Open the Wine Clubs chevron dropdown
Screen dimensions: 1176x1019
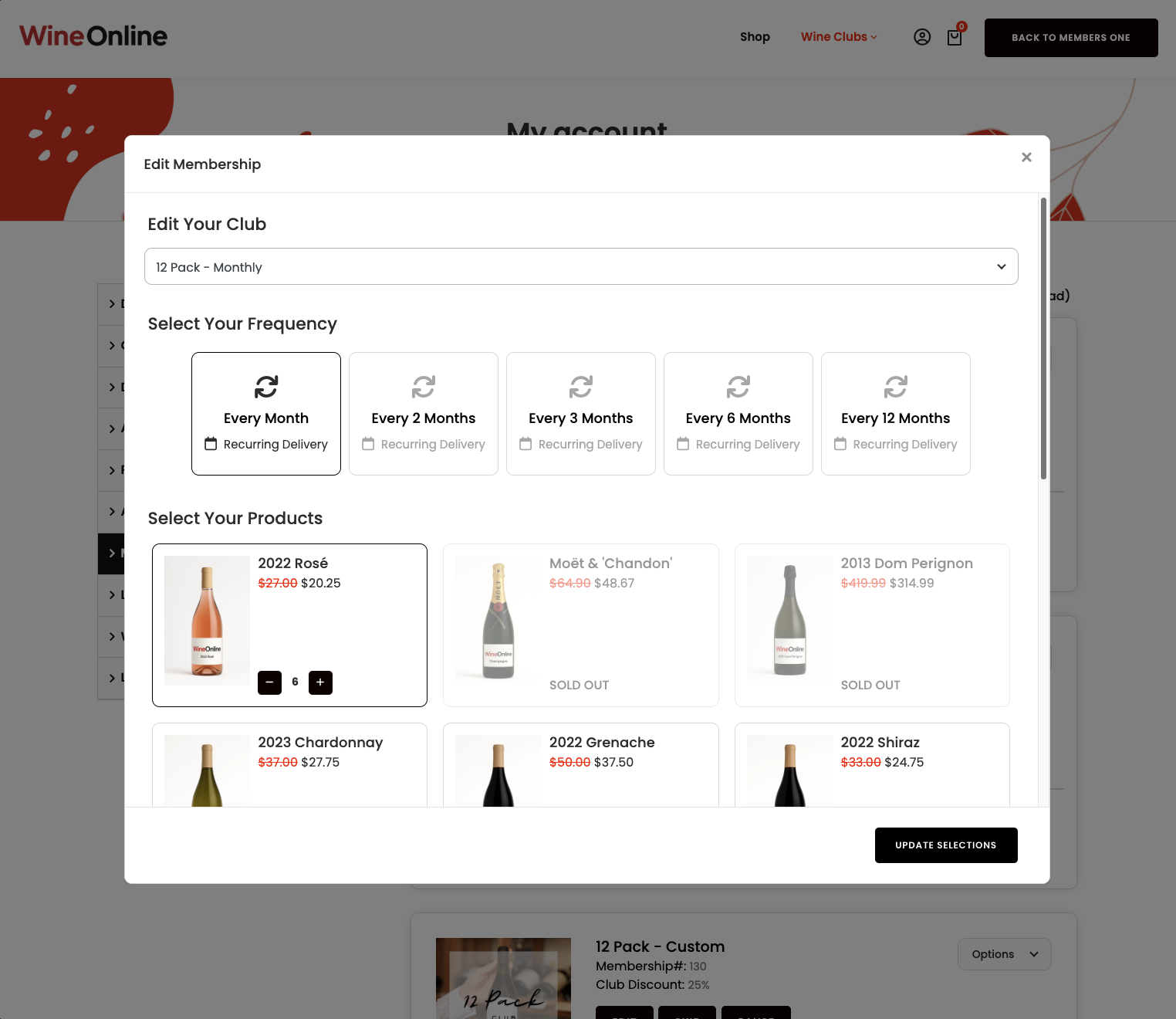[873, 37]
